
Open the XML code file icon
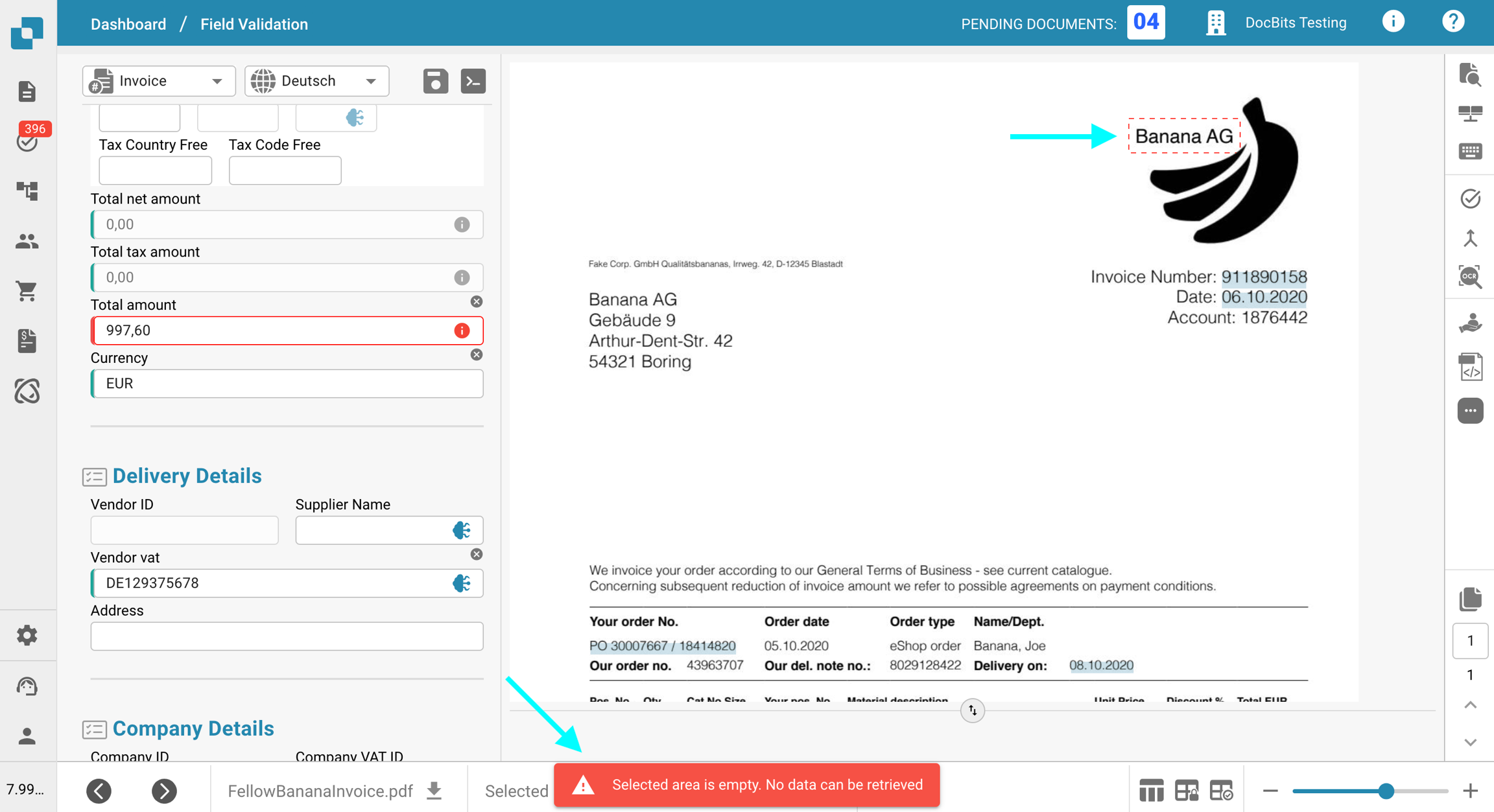point(1470,367)
